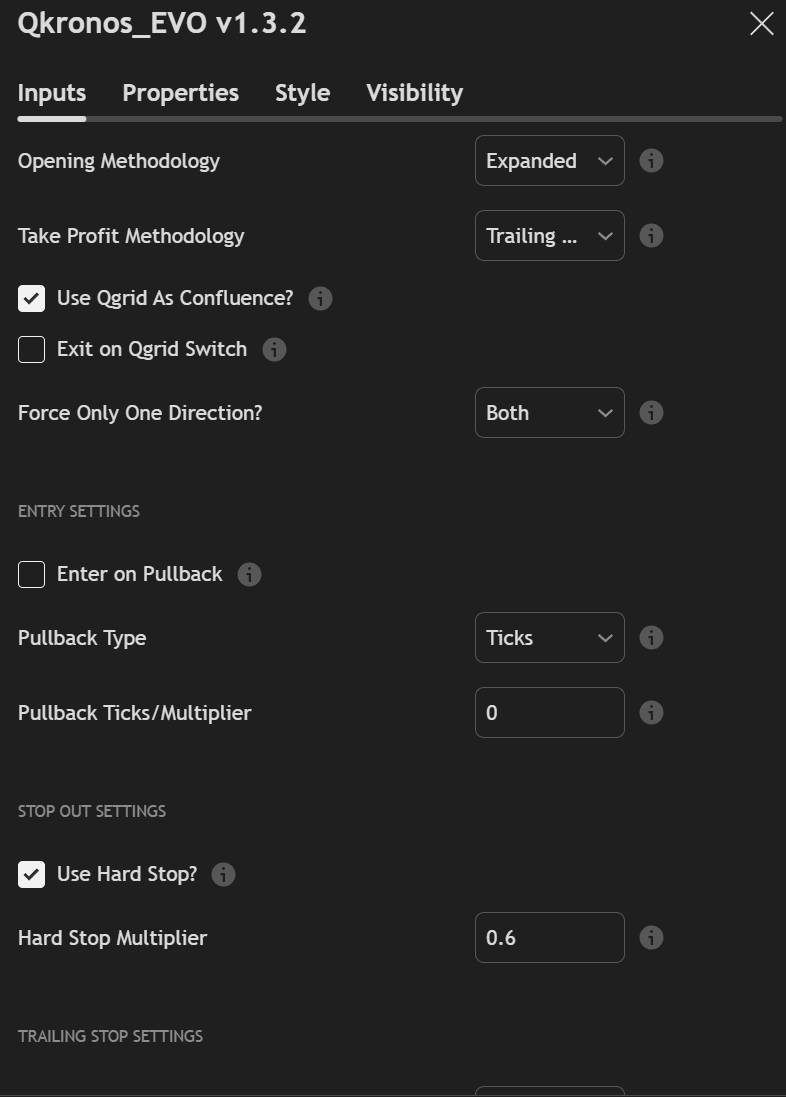Click info icon next to Use Hard Stop

[224, 874]
